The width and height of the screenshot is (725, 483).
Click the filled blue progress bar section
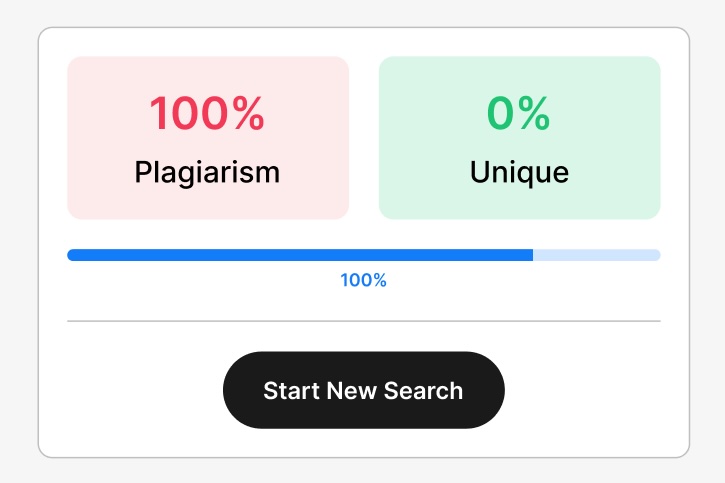click(300, 255)
